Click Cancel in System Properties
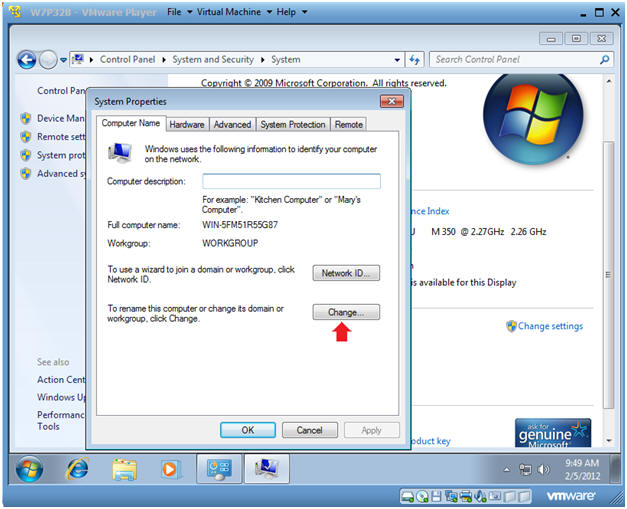Viewport: 627px width, 509px height. click(310, 430)
